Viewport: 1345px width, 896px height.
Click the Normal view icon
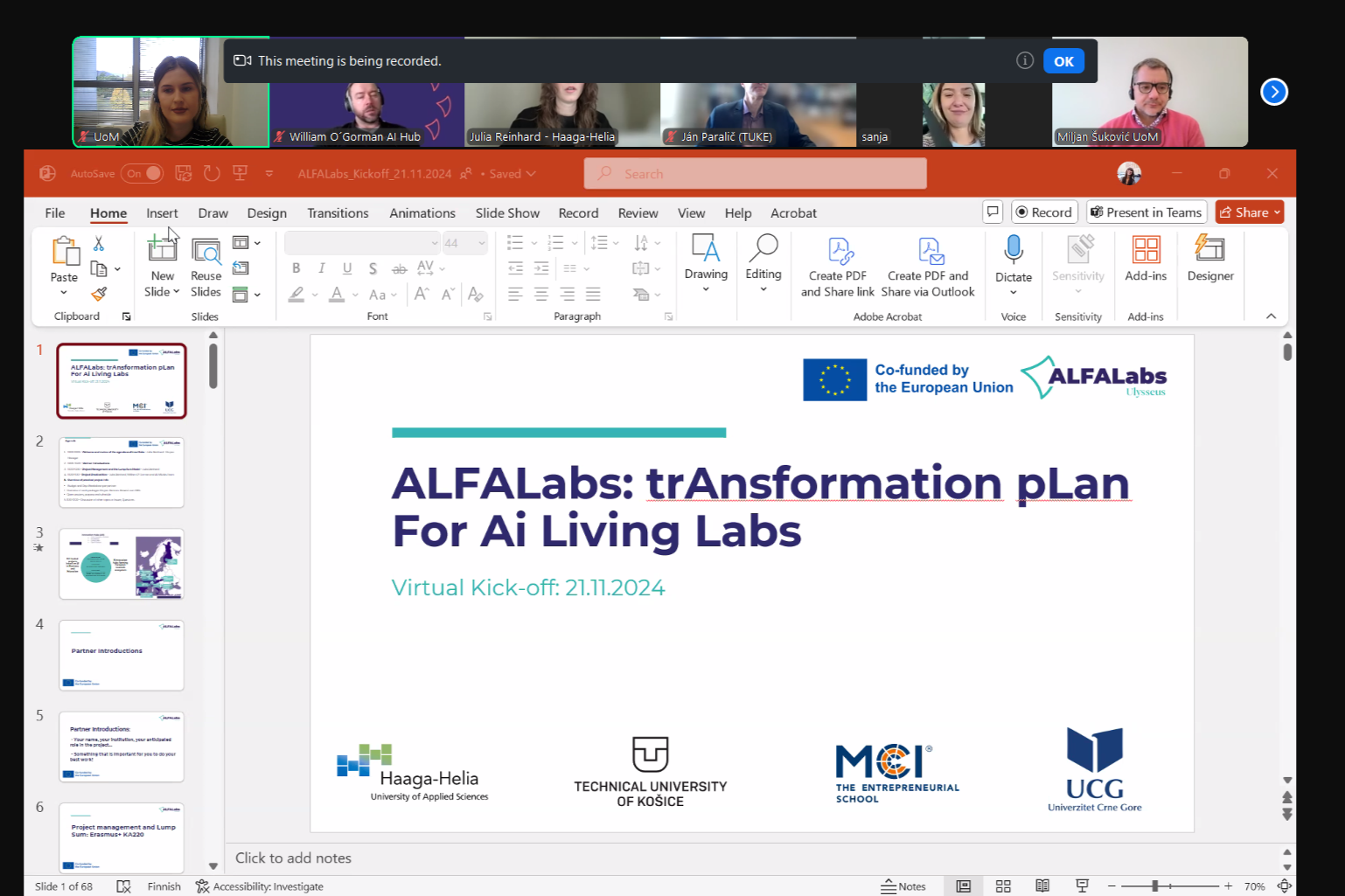(x=964, y=886)
